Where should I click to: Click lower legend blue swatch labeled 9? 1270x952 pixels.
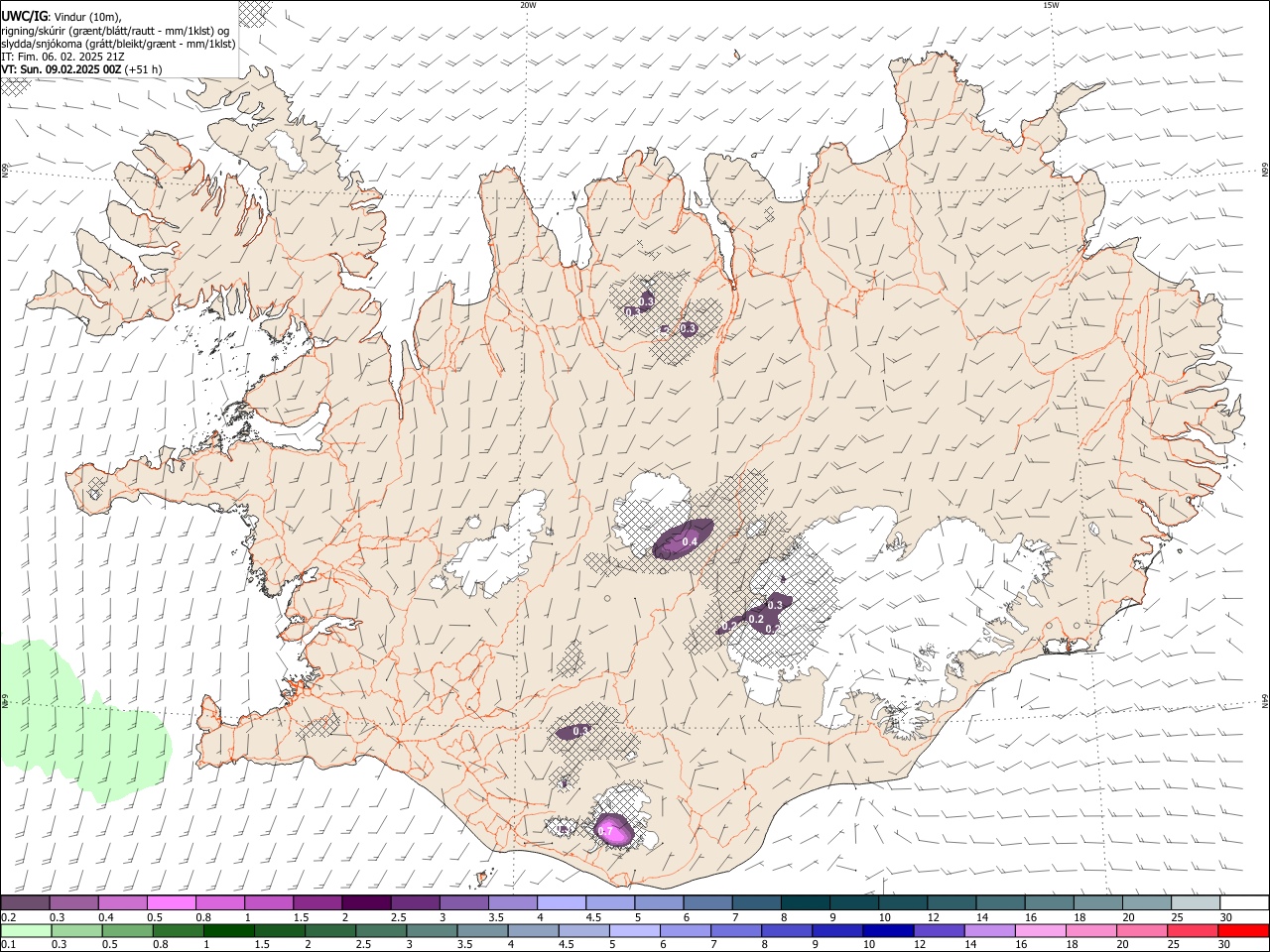[837, 930]
